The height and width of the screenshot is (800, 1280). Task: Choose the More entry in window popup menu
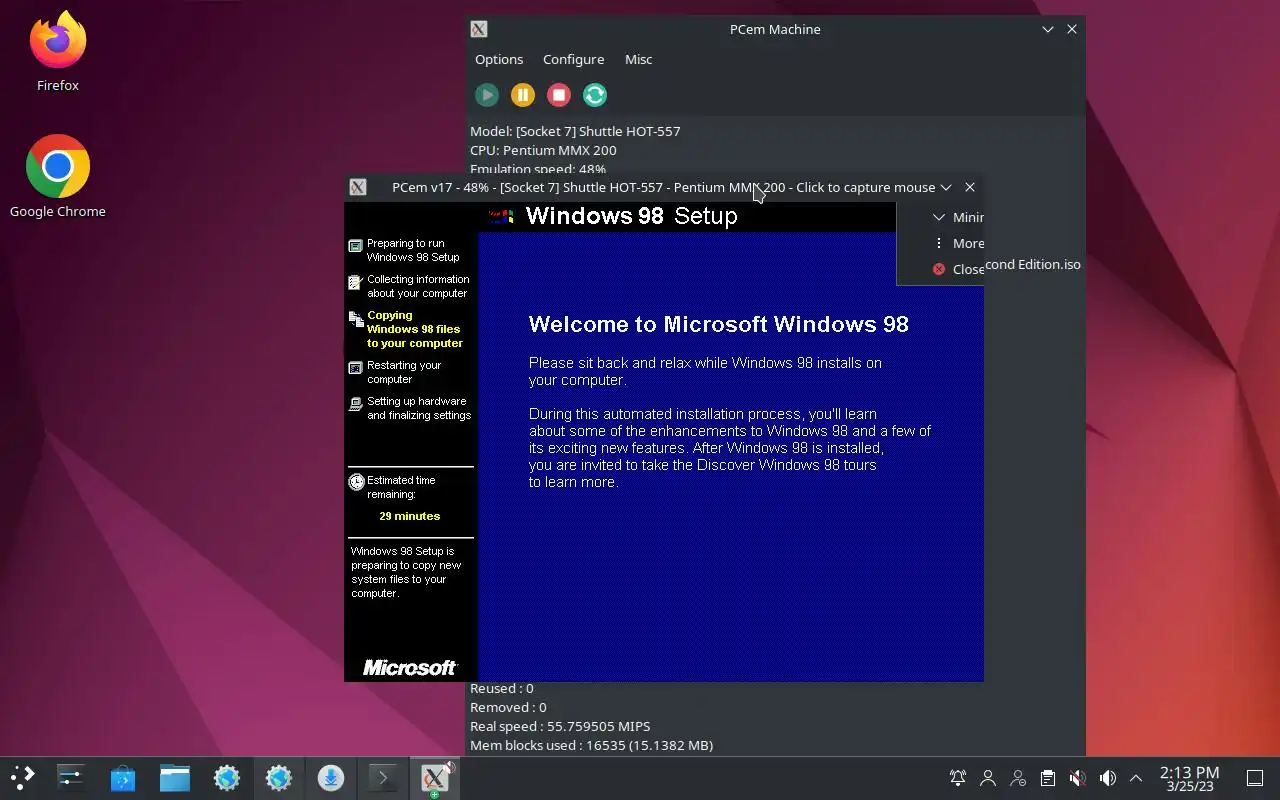point(957,243)
